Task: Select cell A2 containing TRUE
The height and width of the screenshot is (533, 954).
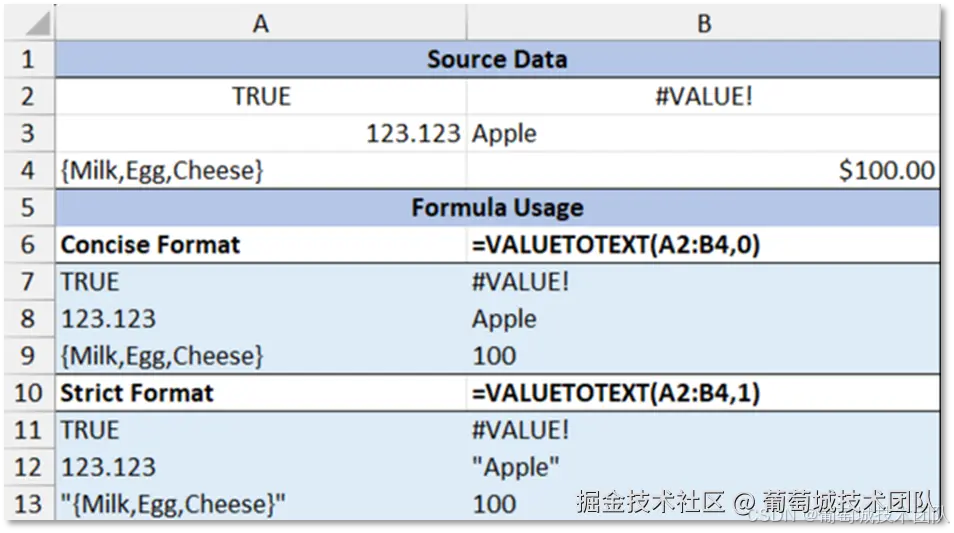Action: (260, 96)
